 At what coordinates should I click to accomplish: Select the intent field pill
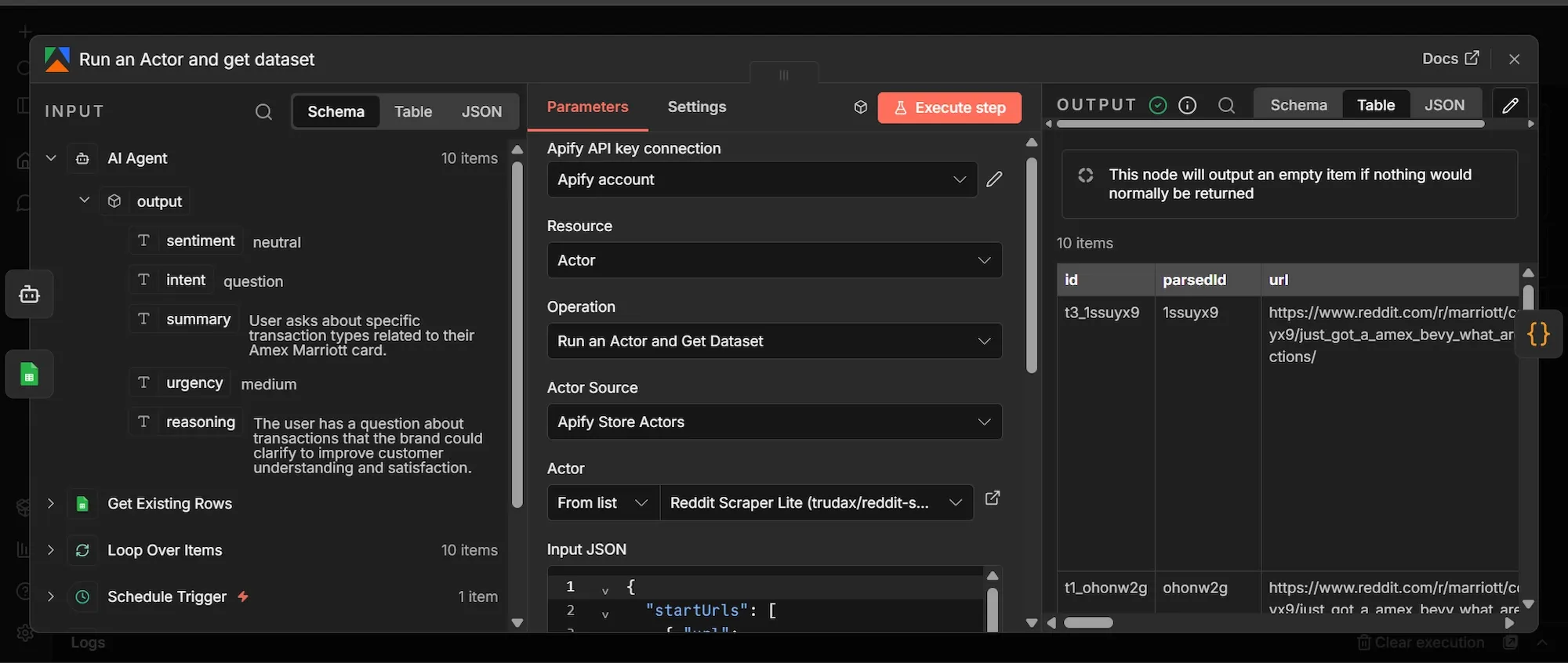tap(171, 280)
